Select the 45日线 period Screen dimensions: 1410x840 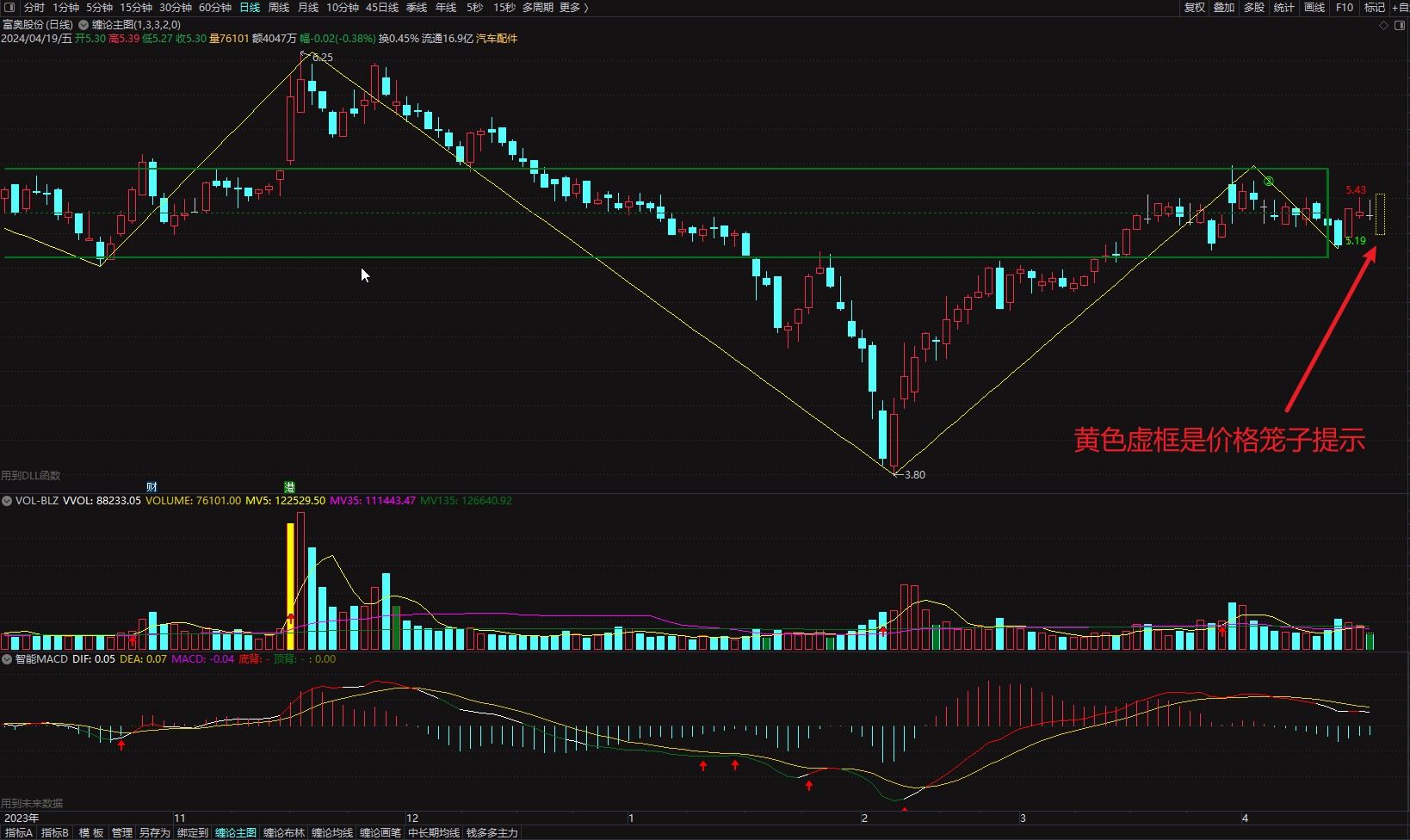382,7
